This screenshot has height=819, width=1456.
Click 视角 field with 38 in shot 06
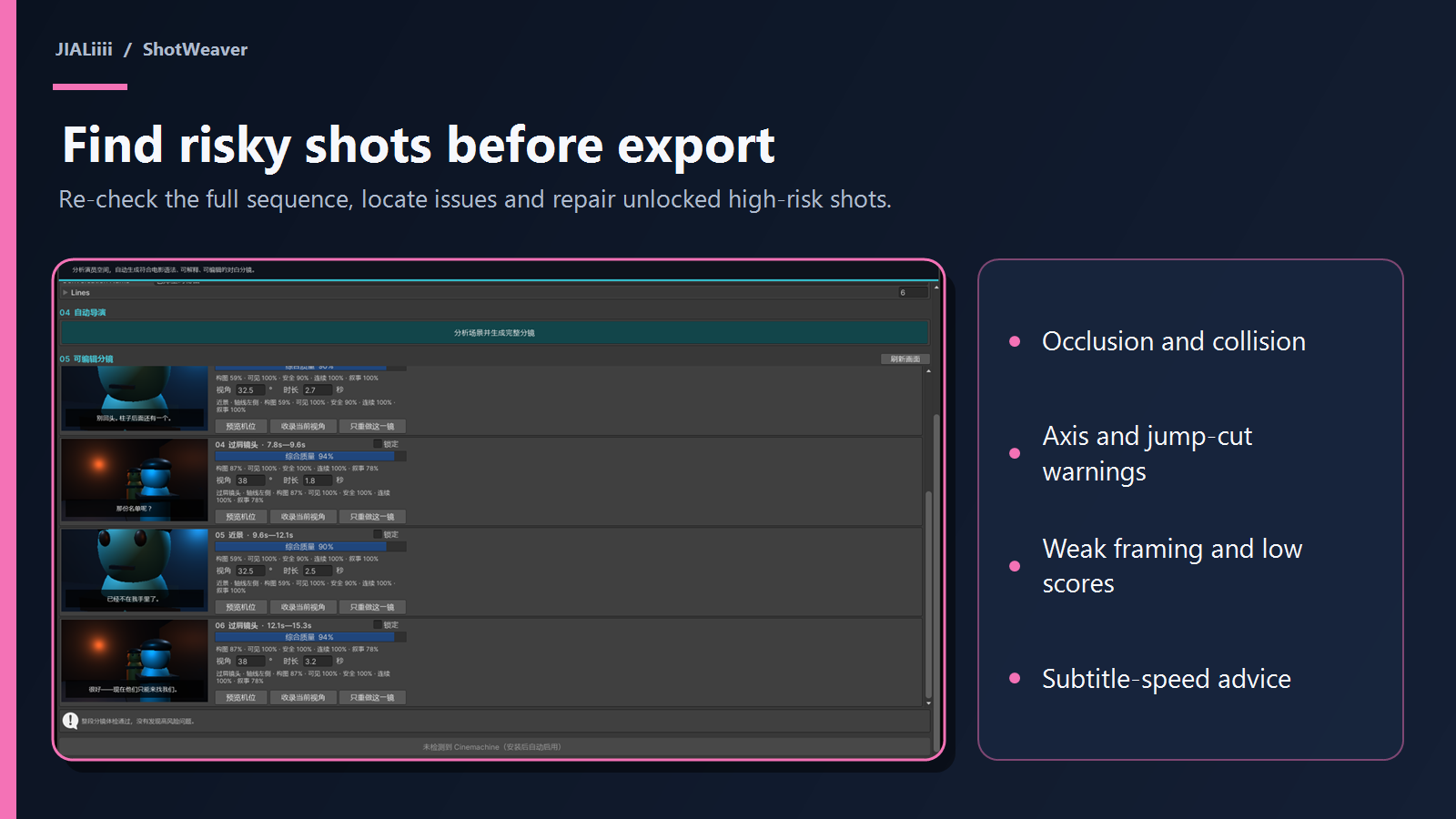[250, 662]
